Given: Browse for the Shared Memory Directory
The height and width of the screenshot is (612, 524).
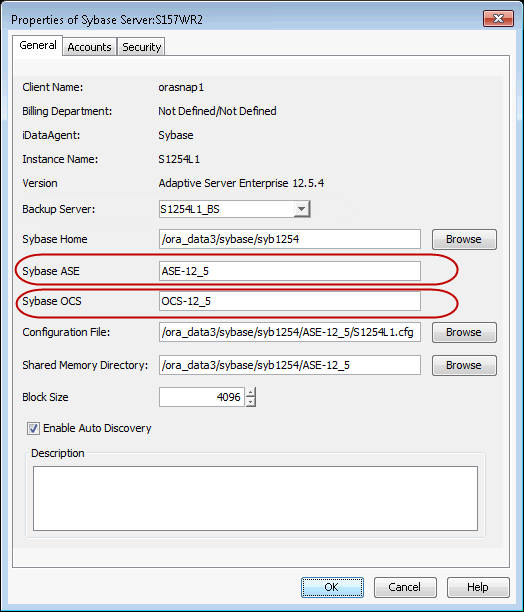Looking at the screenshot, I should tap(464, 365).
